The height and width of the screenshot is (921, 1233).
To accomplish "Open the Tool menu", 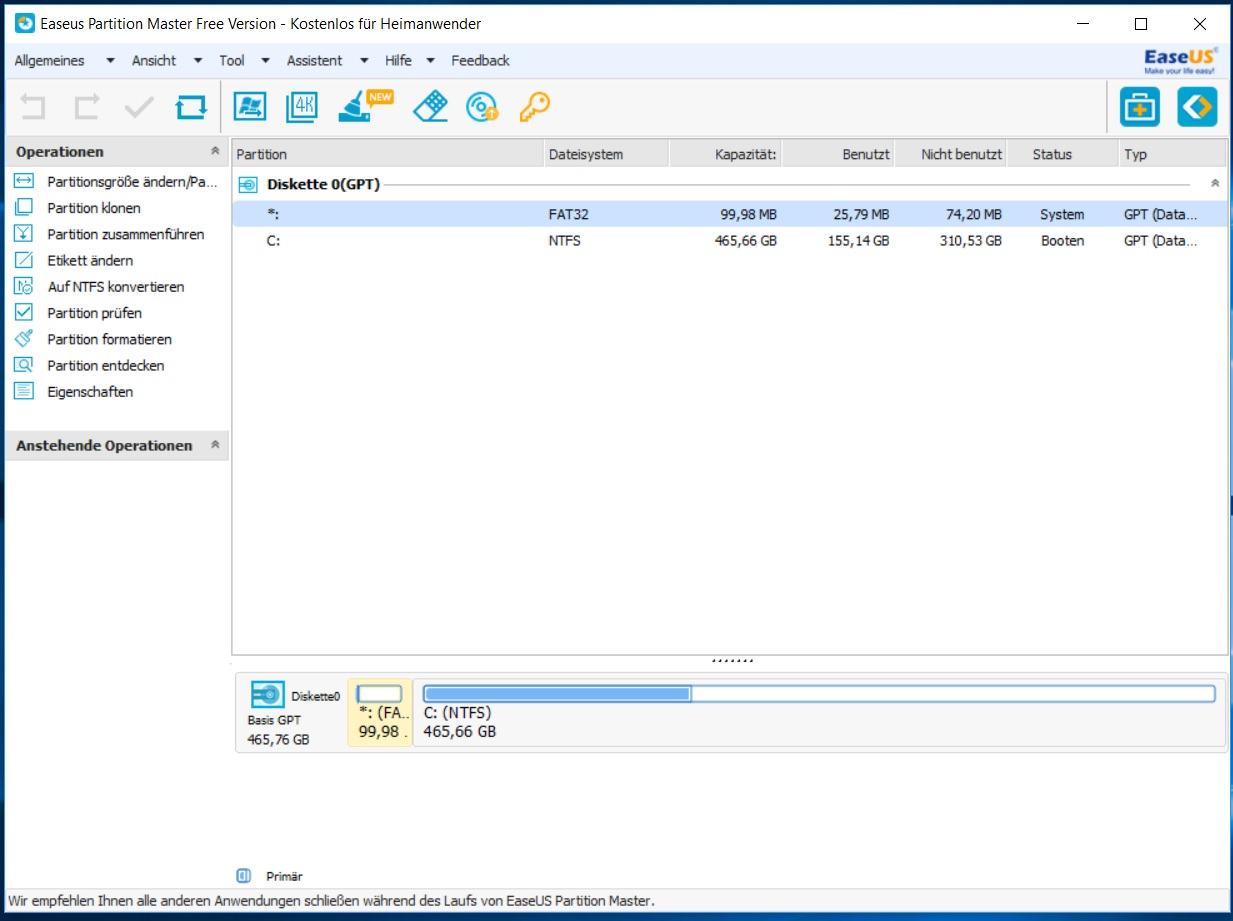I will click(232, 60).
